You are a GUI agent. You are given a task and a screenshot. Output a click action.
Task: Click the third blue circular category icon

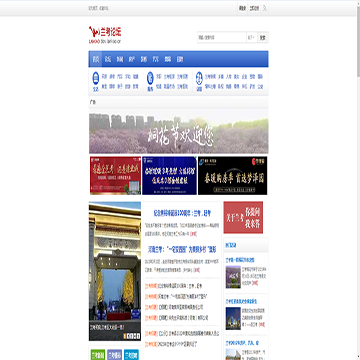click(199, 77)
